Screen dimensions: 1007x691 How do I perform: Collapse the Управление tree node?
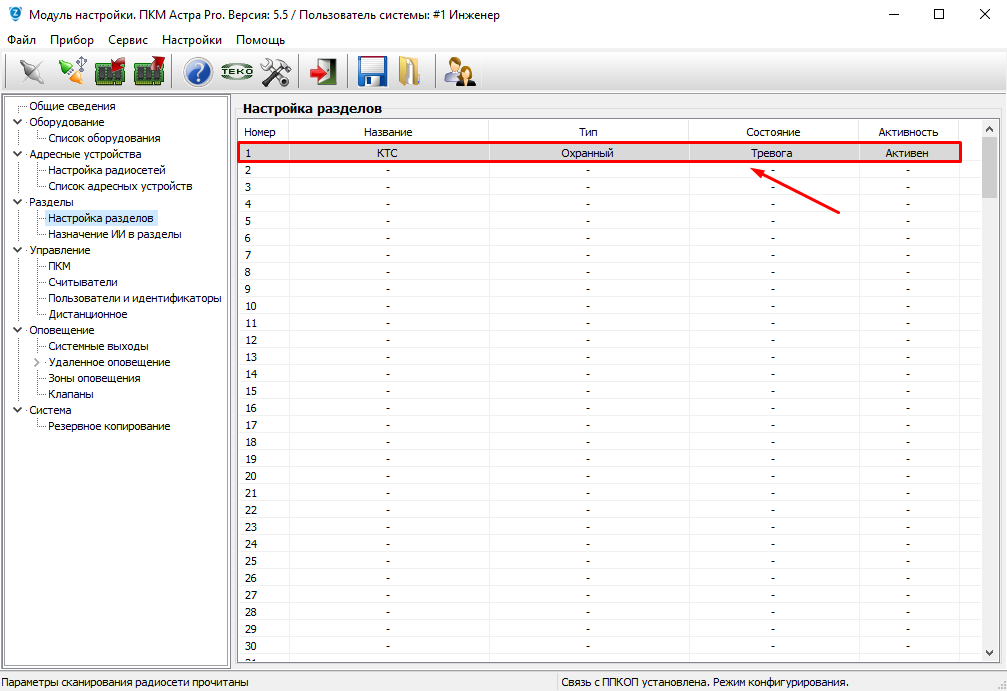coord(17,250)
